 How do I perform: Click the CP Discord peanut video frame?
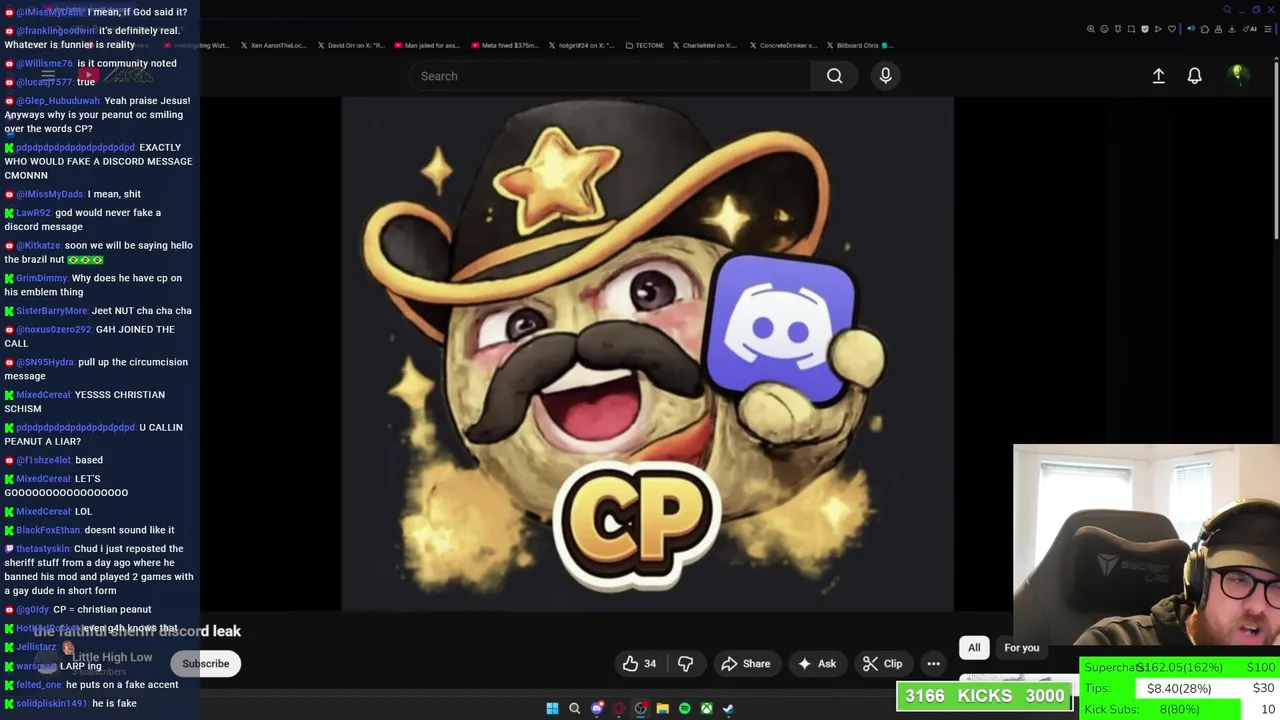click(647, 354)
